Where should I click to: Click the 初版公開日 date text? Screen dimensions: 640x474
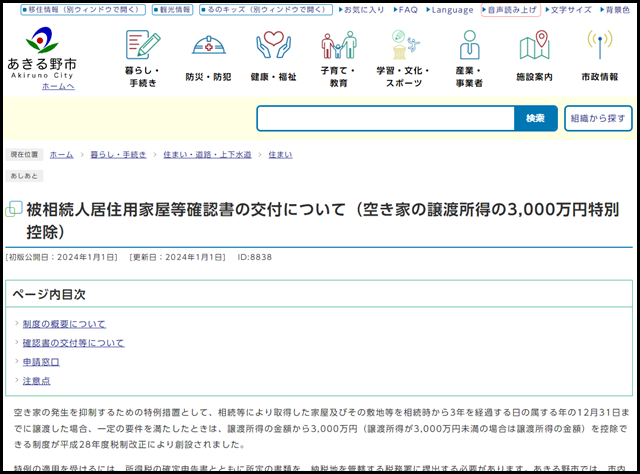pyautogui.click(x=61, y=257)
